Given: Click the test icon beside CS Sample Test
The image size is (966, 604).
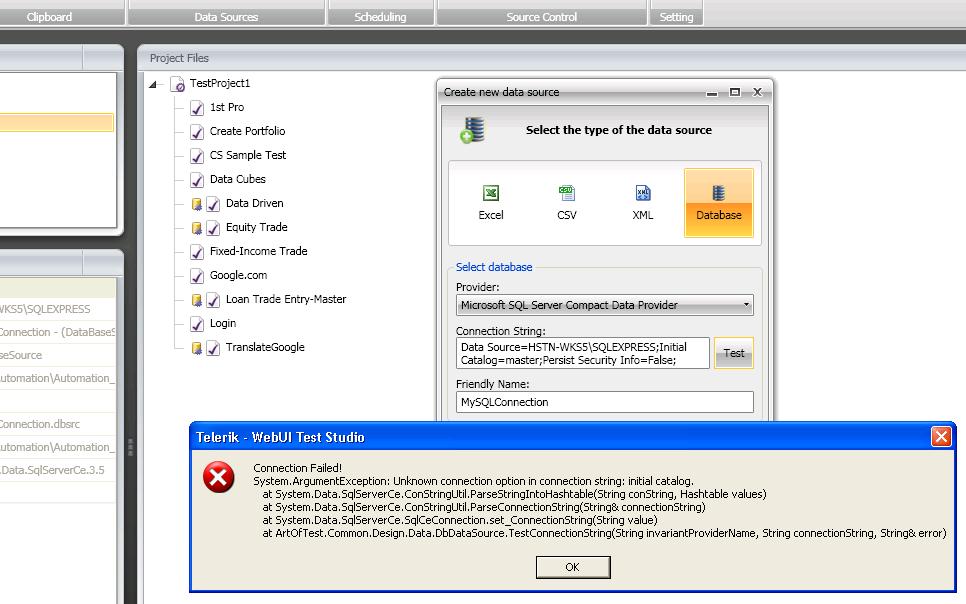Looking at the screenshot, I should 197,156.
